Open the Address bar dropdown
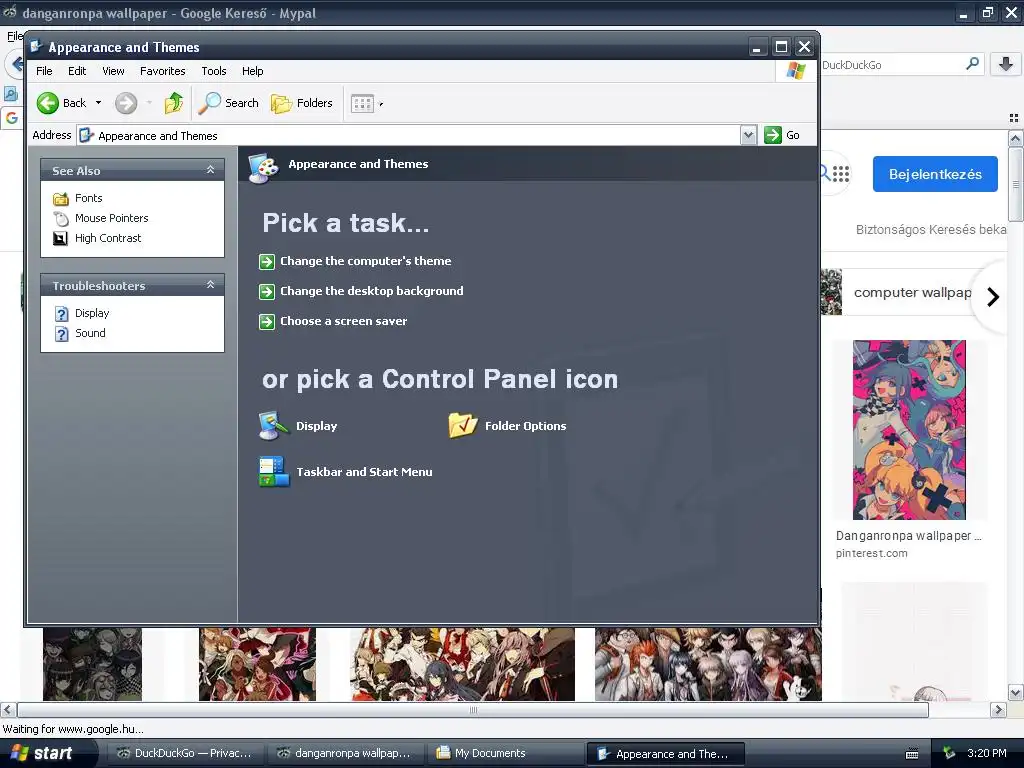Image resolution: width=1024 pixels, height=768 pixels. coord(748,135)
